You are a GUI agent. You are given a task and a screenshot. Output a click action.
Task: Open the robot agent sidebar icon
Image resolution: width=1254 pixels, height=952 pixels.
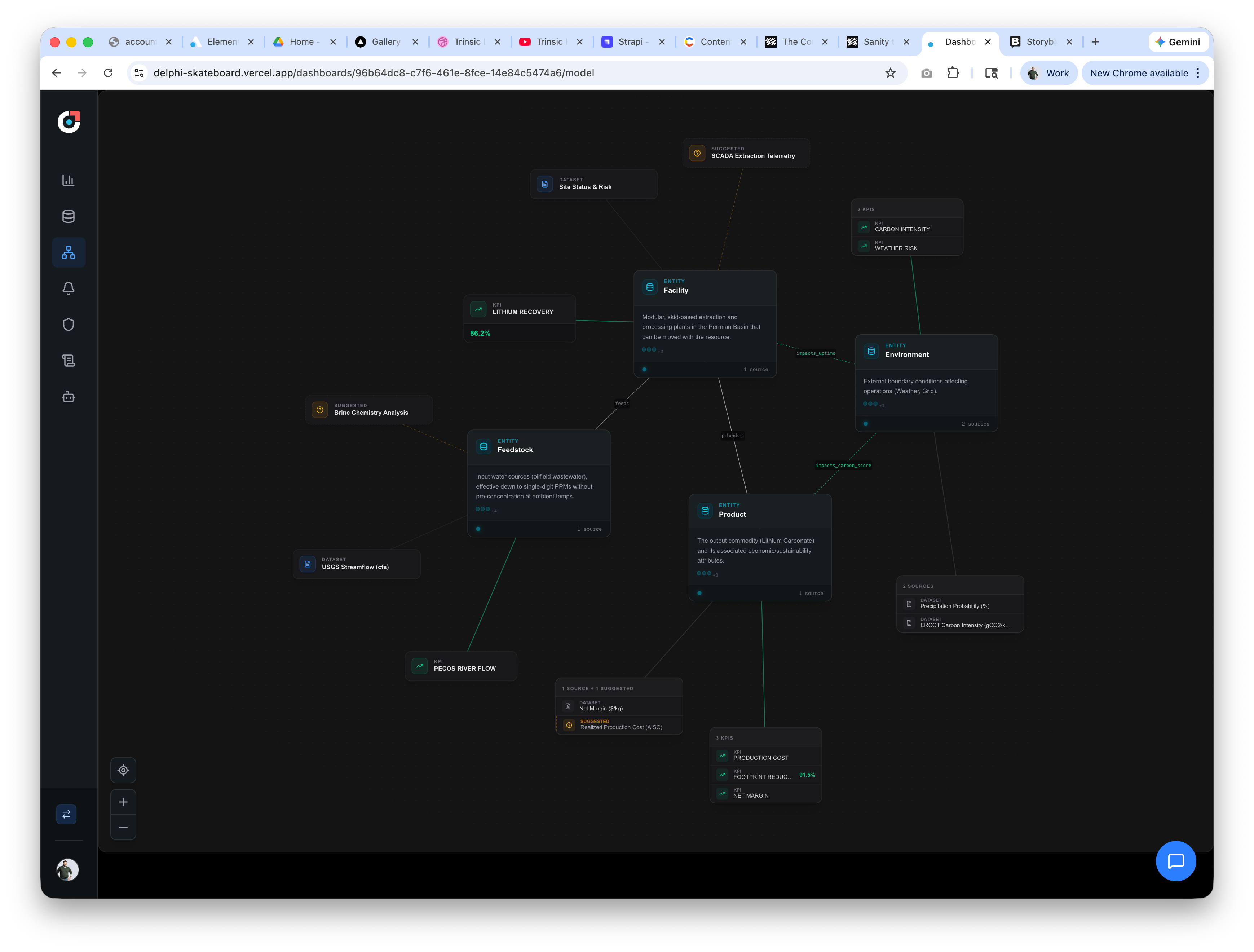(68, 397)
